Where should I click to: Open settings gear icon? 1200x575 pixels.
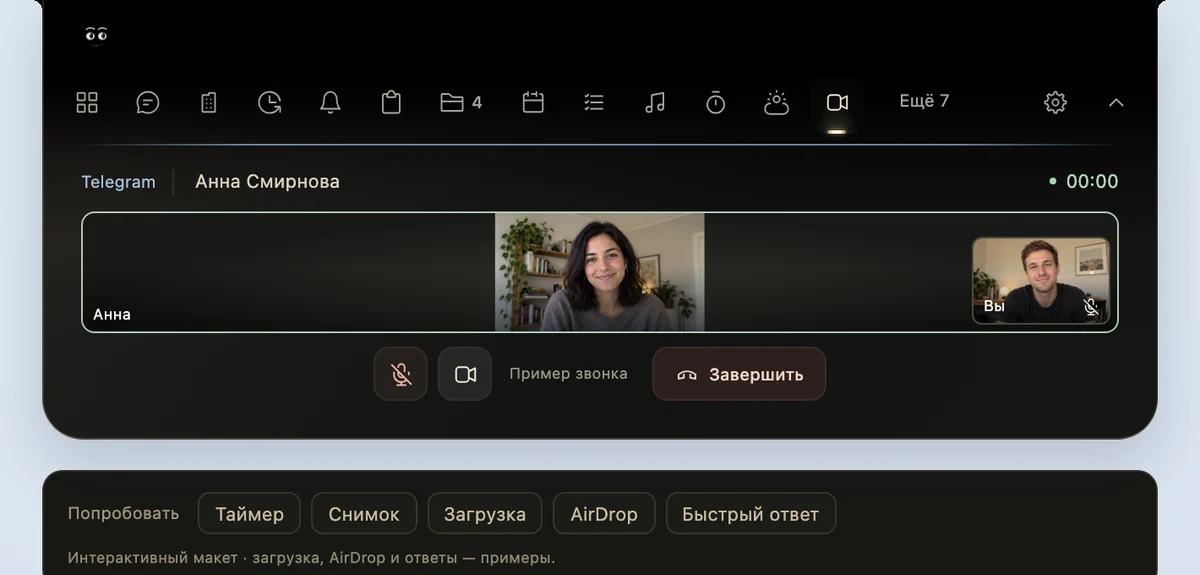click(1055, 102)
